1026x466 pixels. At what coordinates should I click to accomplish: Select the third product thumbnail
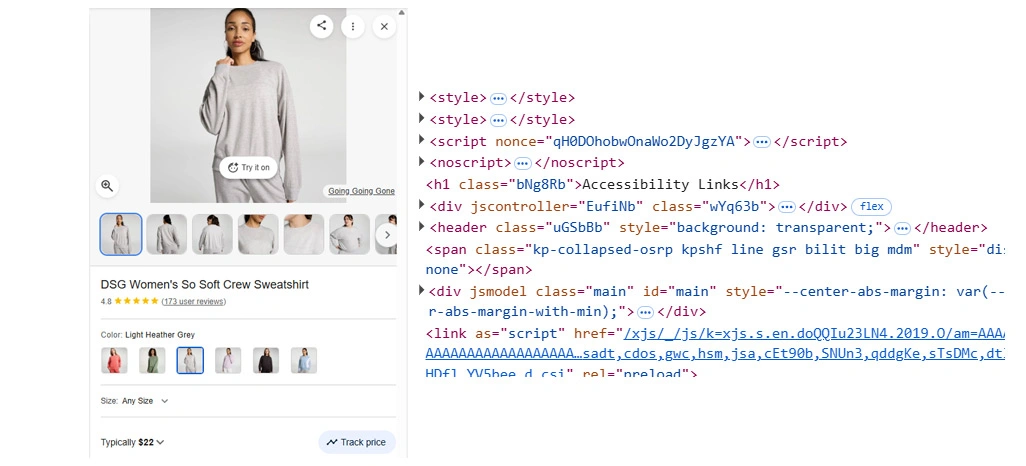(213, 234)
